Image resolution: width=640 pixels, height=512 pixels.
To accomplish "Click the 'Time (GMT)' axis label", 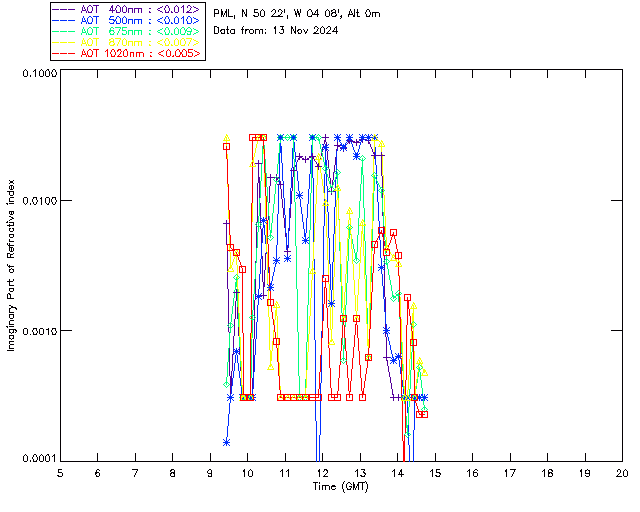I will point(340,487).
